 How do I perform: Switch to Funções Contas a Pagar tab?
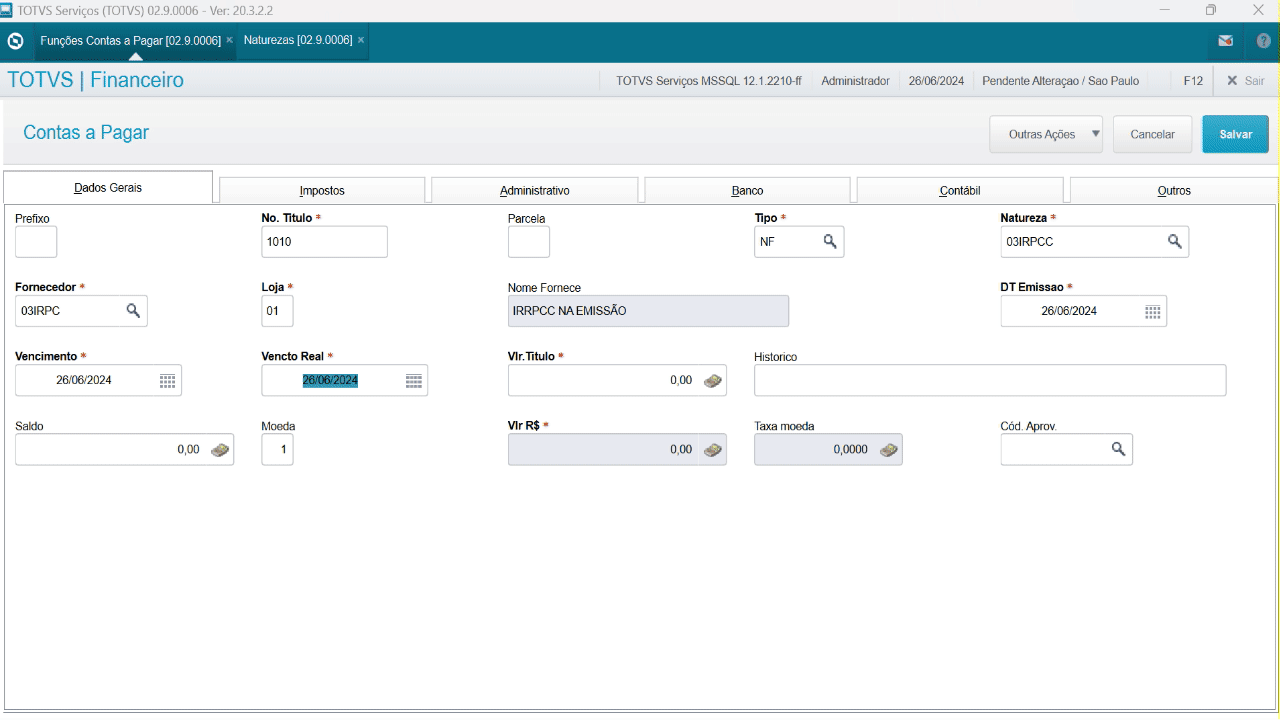130,40
